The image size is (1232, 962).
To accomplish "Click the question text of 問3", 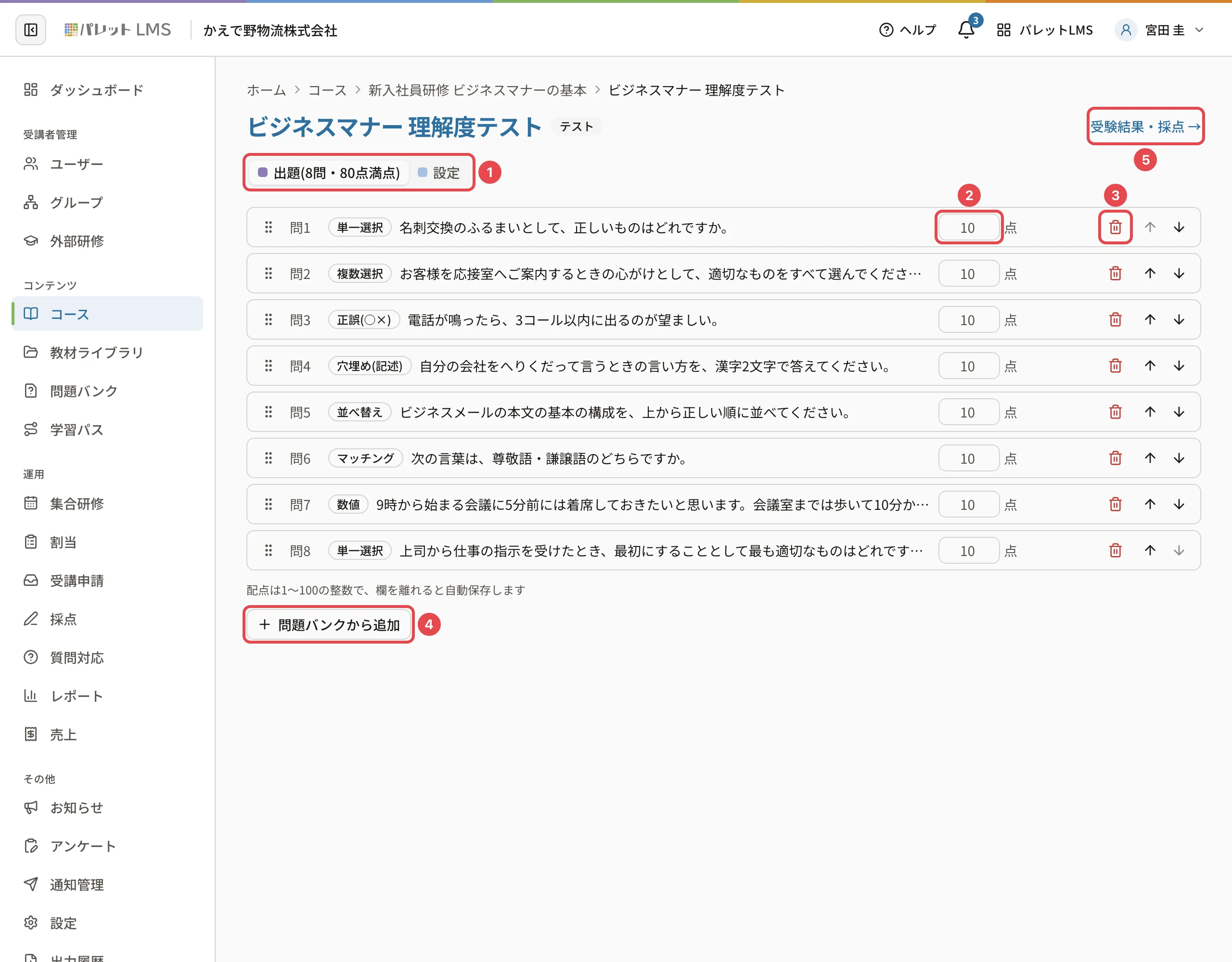I will (564, 320).
